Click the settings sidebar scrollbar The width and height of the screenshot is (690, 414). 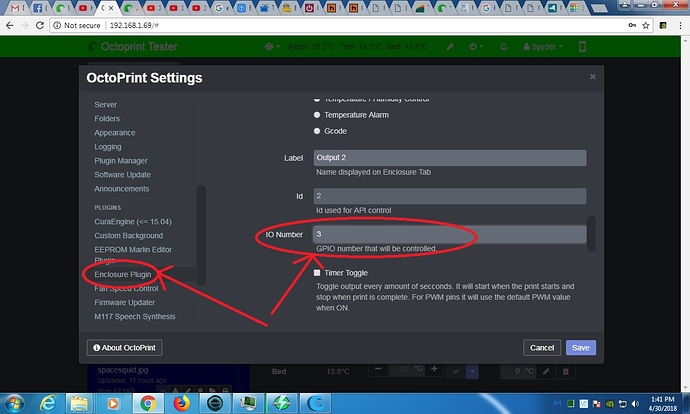point(201,235)
